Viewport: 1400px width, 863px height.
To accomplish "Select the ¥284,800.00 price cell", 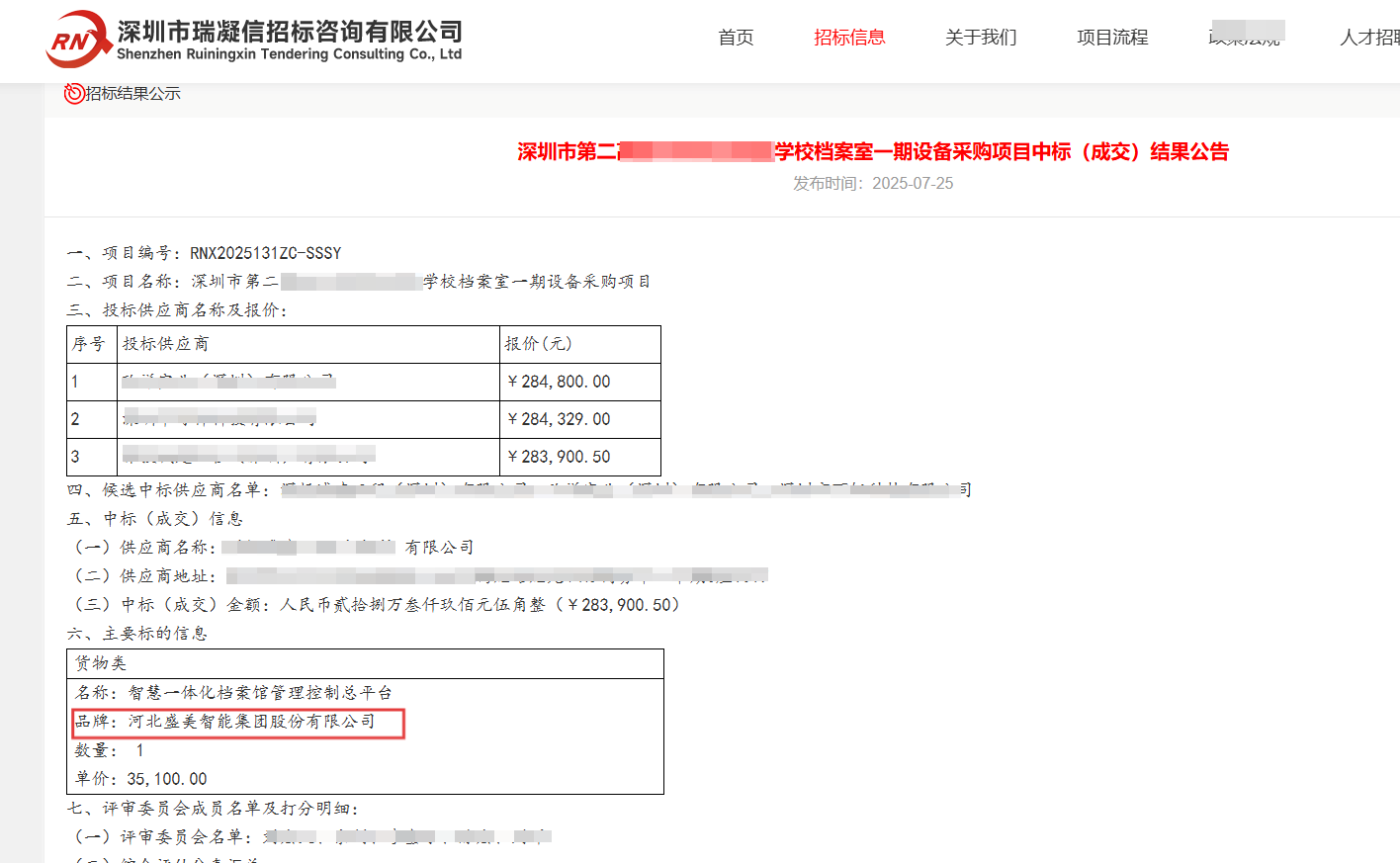I will [559, 382].
